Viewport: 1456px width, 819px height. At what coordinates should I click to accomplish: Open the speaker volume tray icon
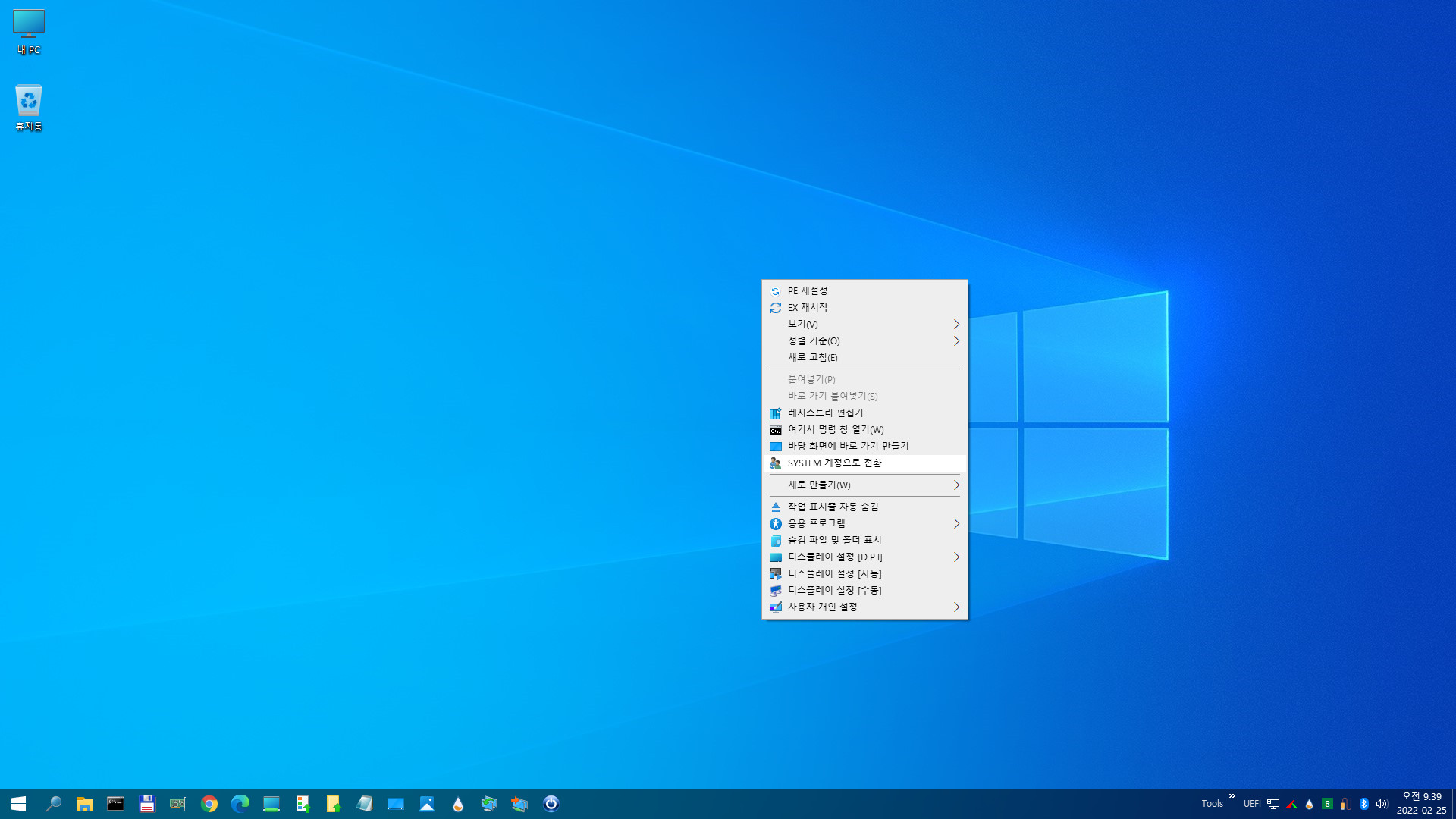pos(1382,804)
